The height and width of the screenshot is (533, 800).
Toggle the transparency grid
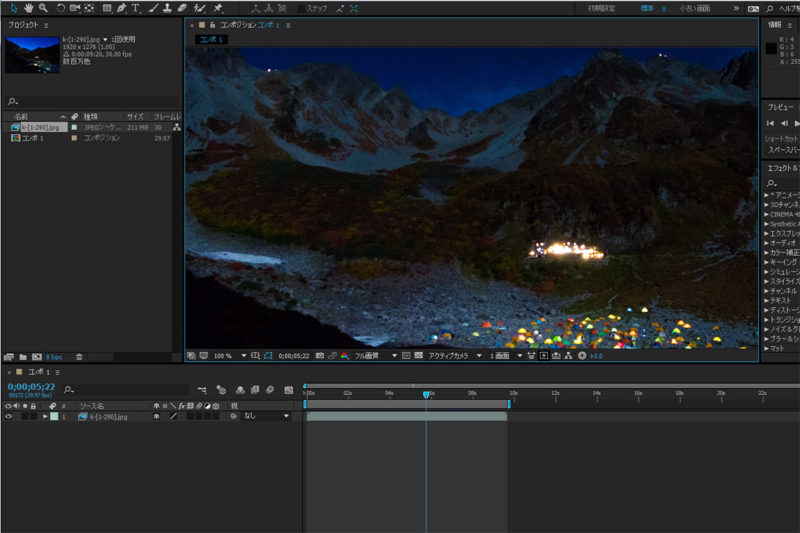click(x=419, y=356)
